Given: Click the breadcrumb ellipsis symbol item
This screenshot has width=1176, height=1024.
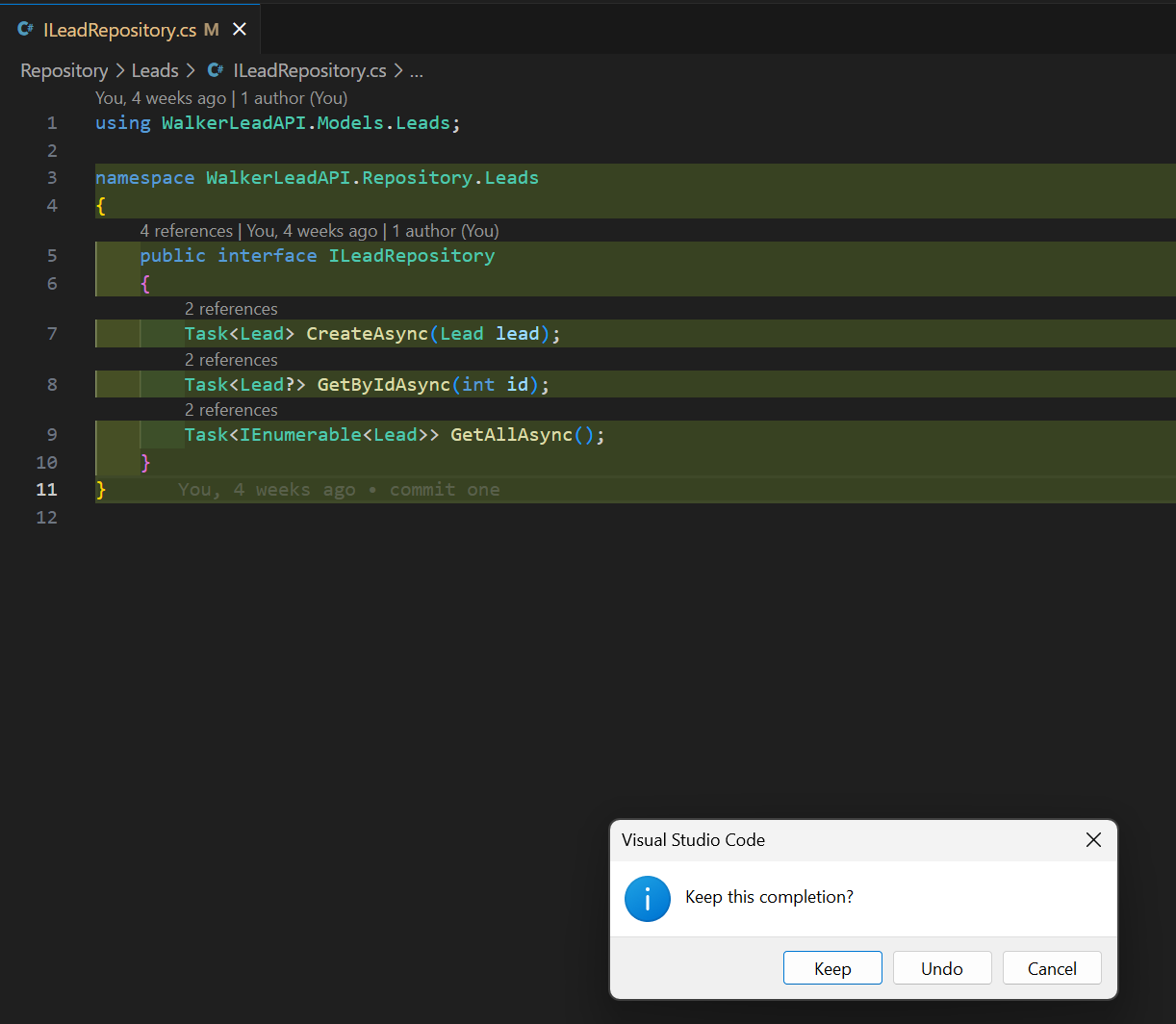Looking at the screenshot, I should [x=417, y=71].
